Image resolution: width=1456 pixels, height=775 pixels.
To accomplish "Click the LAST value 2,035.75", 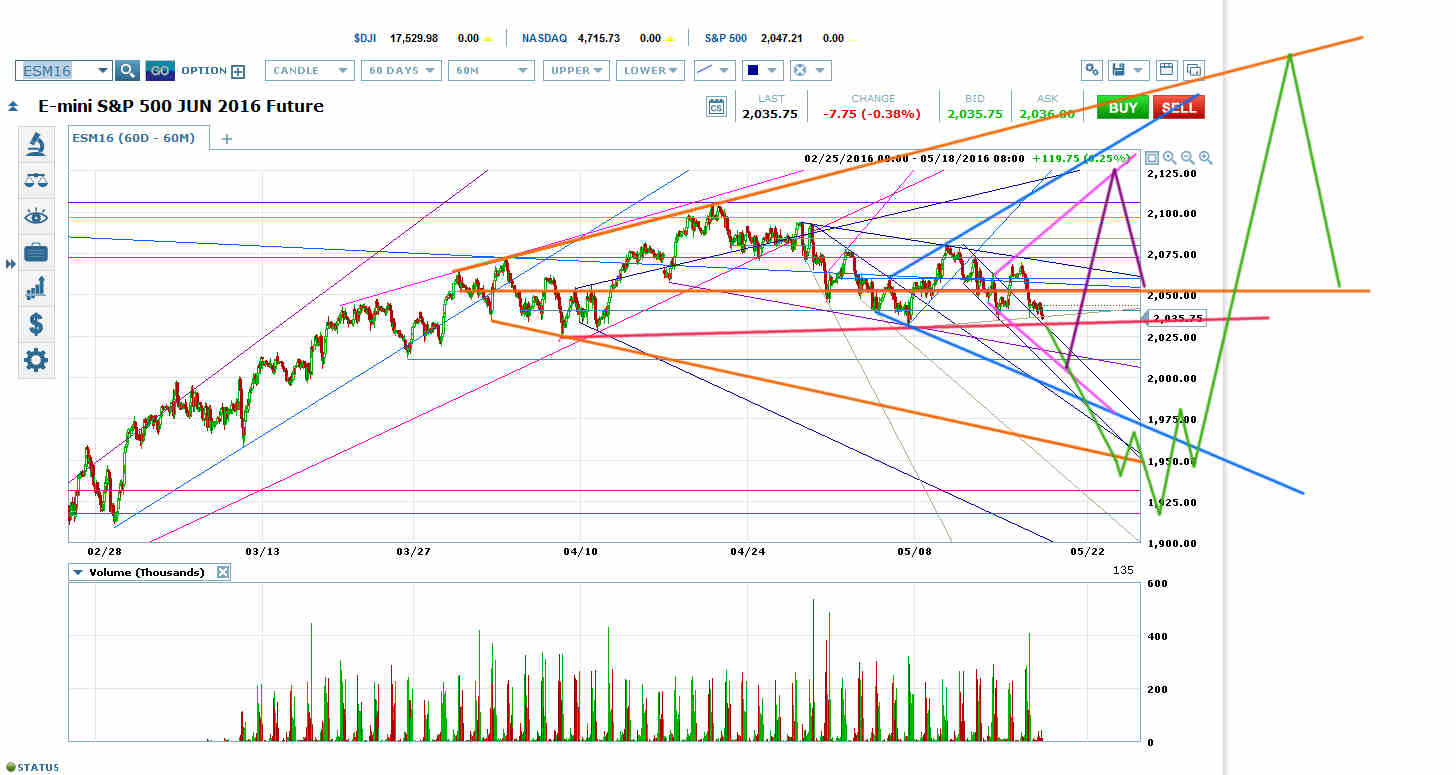I will click(x=770, y=114).
